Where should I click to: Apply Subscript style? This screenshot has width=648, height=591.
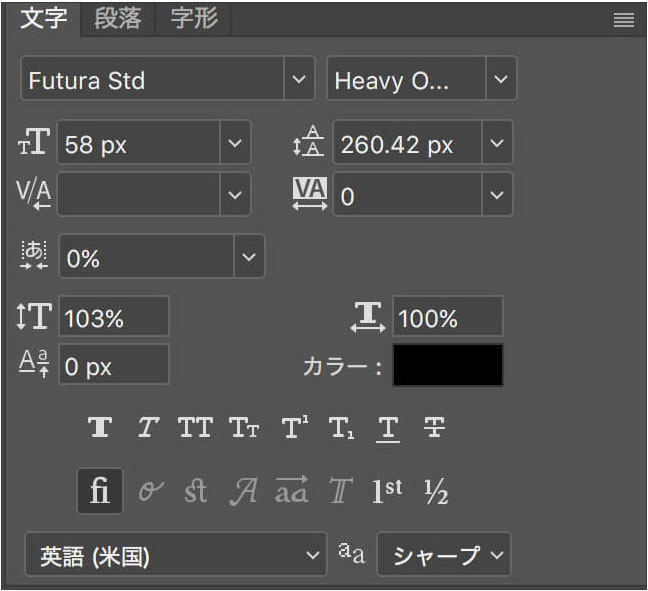(x=341, y=427)
